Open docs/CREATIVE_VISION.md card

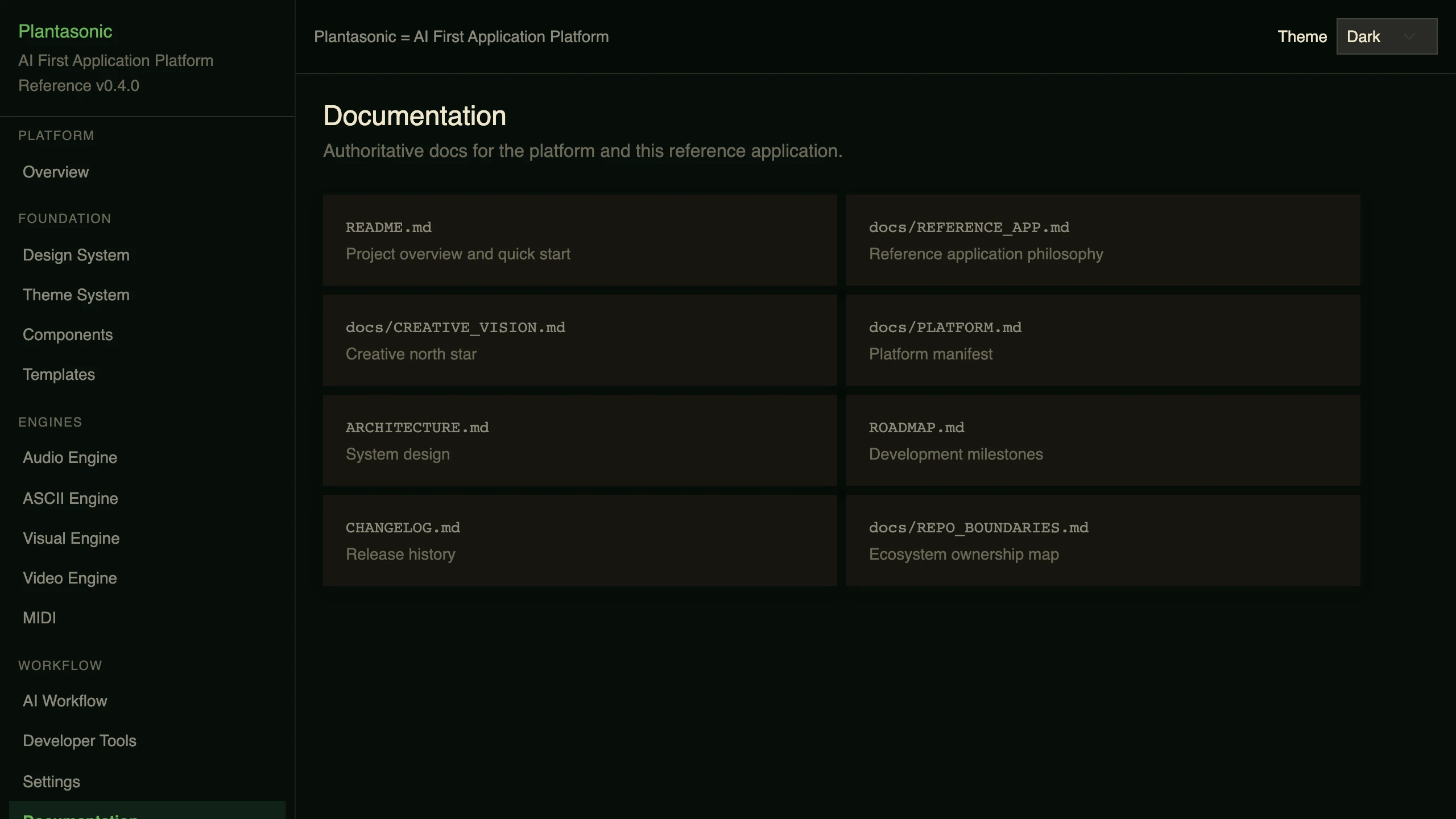point(580,340)
